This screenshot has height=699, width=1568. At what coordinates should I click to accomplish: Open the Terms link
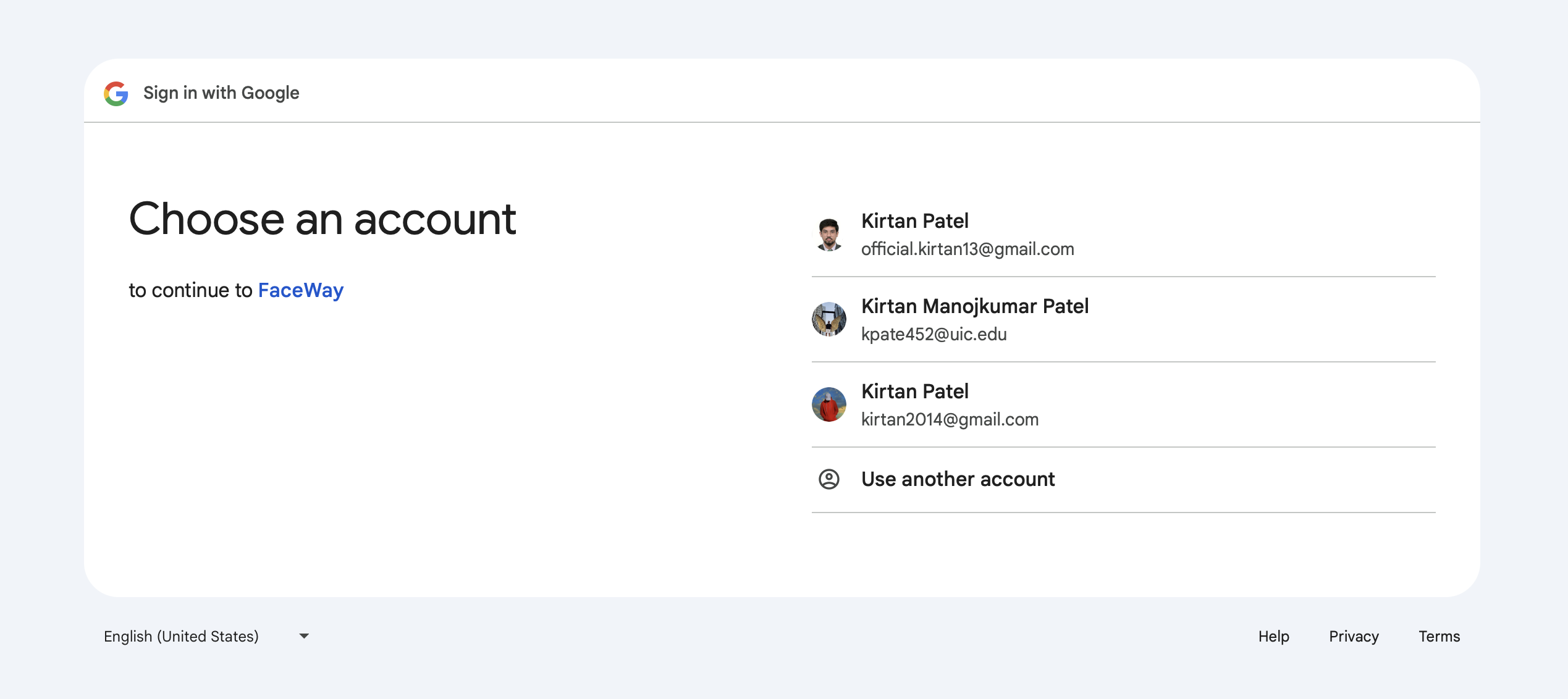click(1438, 636)
